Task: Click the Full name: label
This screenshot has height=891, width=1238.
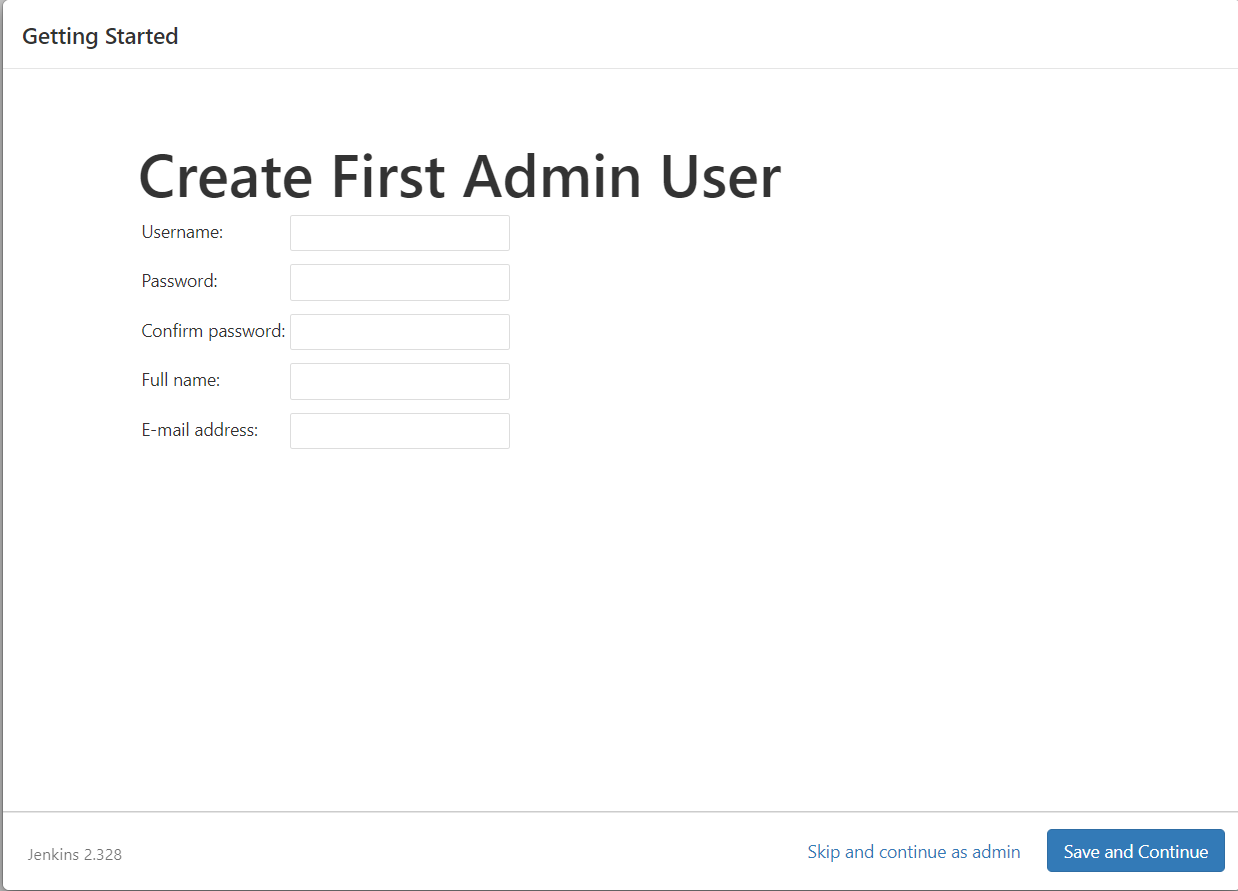Action: pos(181,380)
